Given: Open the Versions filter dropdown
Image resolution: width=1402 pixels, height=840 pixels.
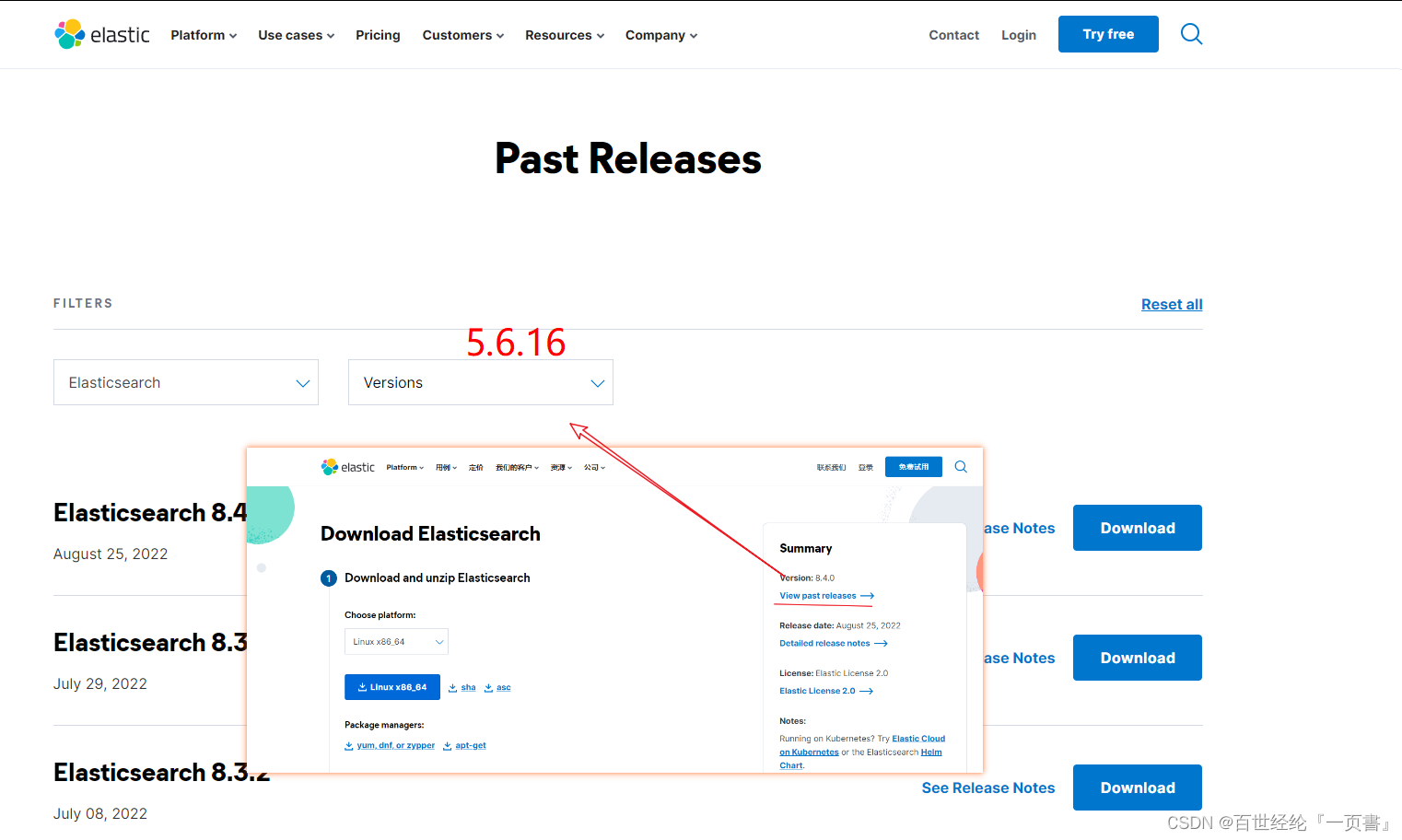Looking at the screenshot, I should 481,382.
